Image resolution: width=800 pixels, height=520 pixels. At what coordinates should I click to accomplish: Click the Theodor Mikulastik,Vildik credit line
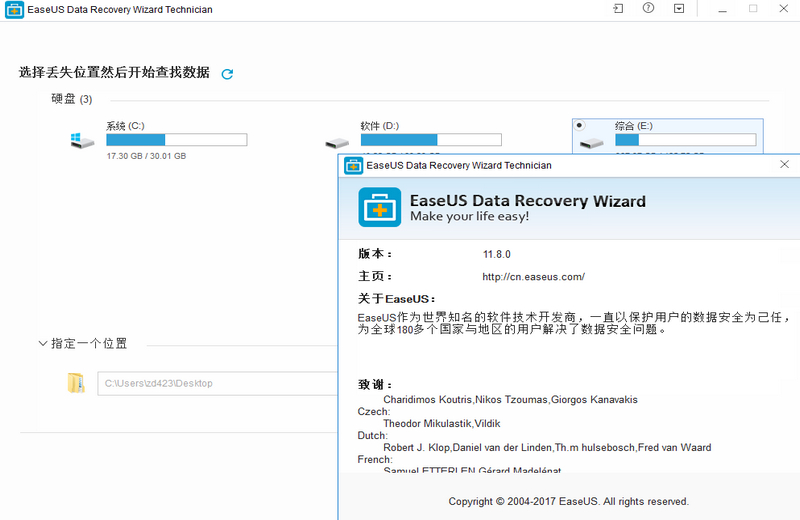point(441,424)
